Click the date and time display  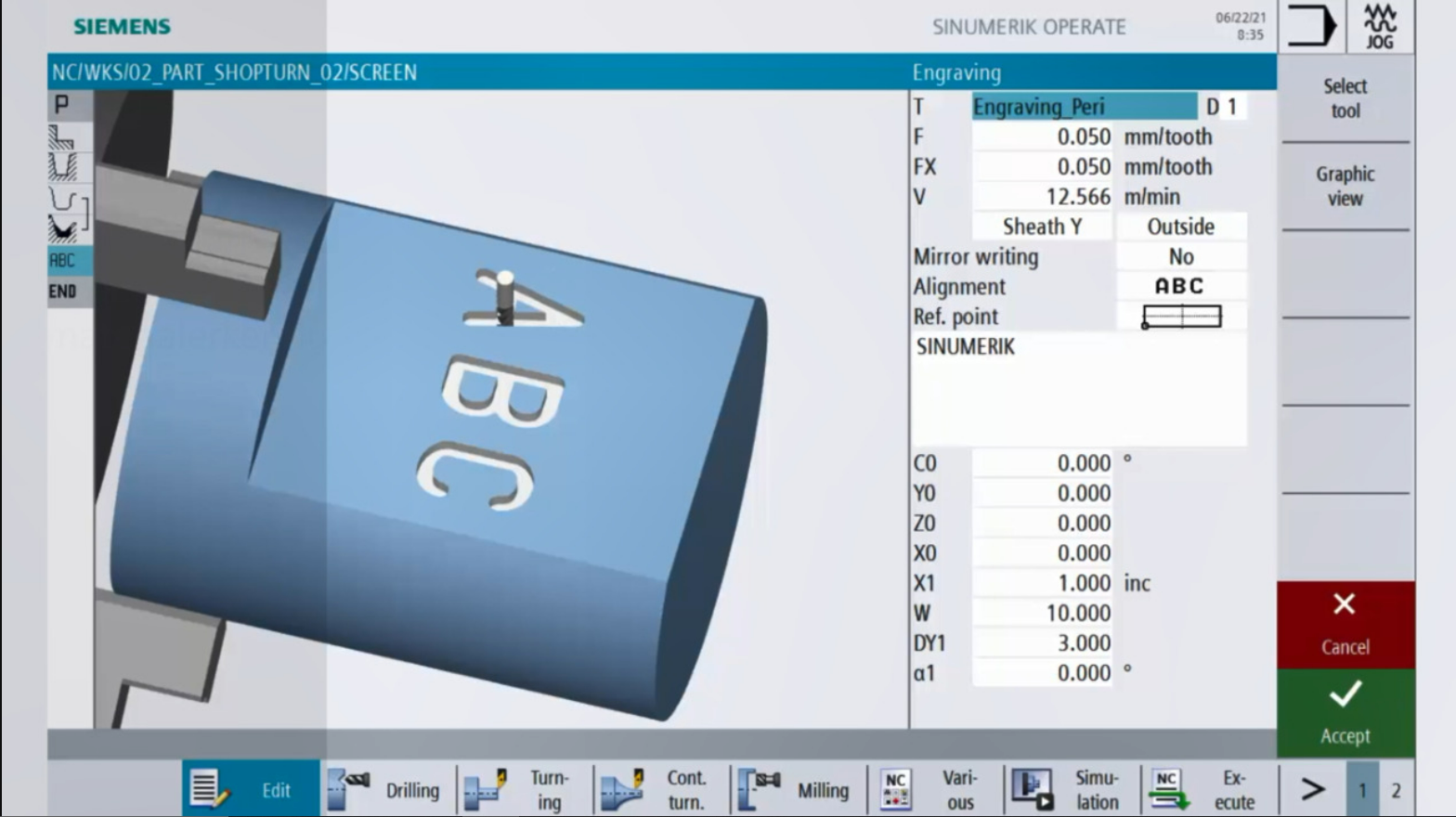1241,26
